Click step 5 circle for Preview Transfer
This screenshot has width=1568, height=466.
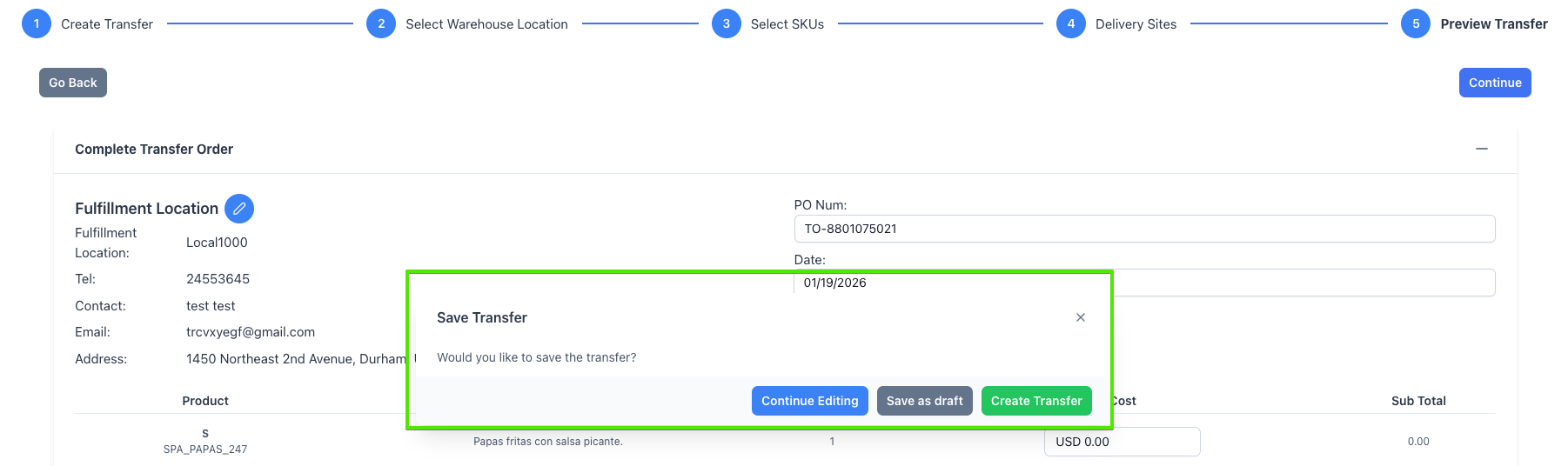click(x=1415, y=24)
